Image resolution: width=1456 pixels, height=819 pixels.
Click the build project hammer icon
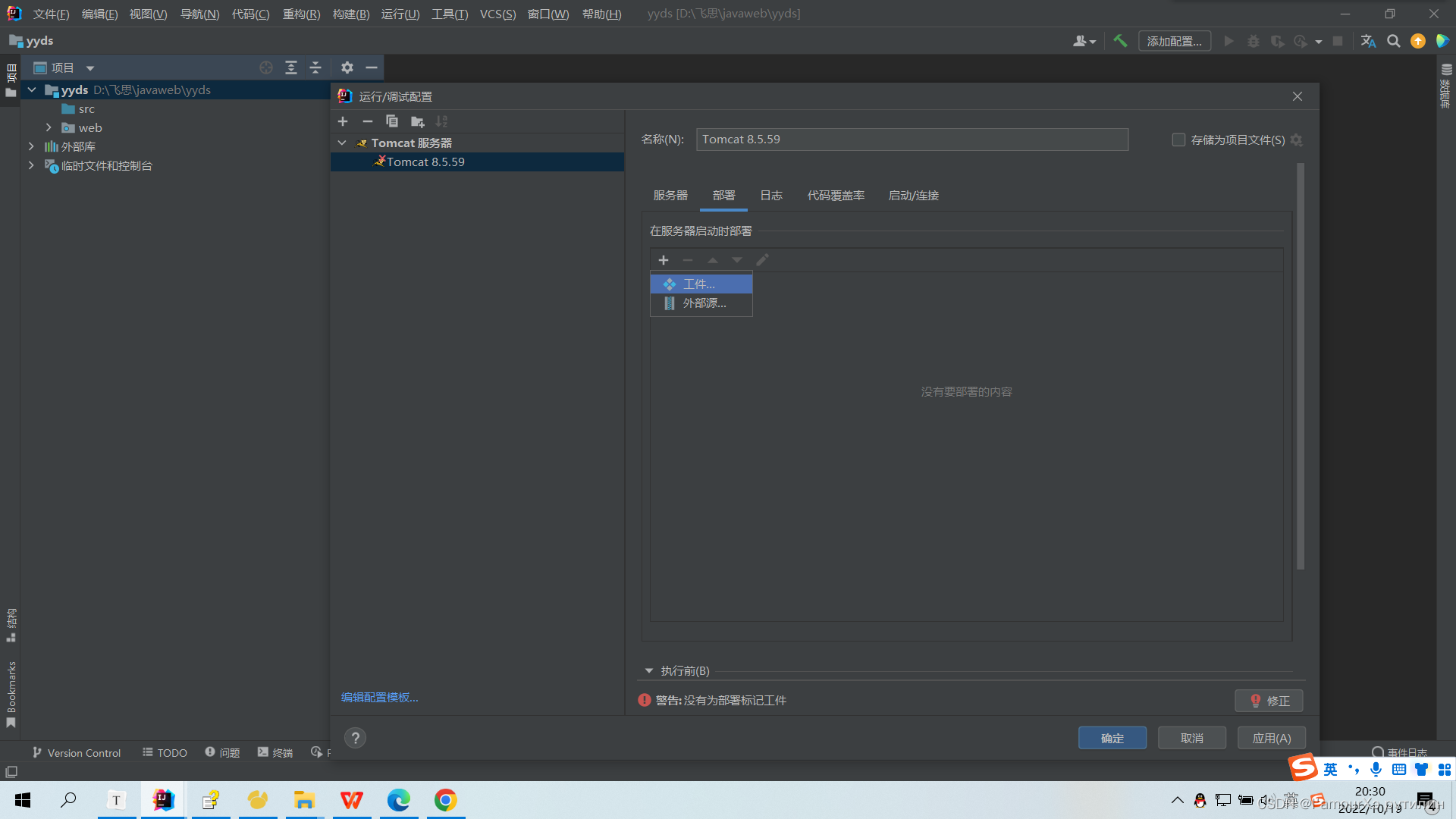point(1120,41)
